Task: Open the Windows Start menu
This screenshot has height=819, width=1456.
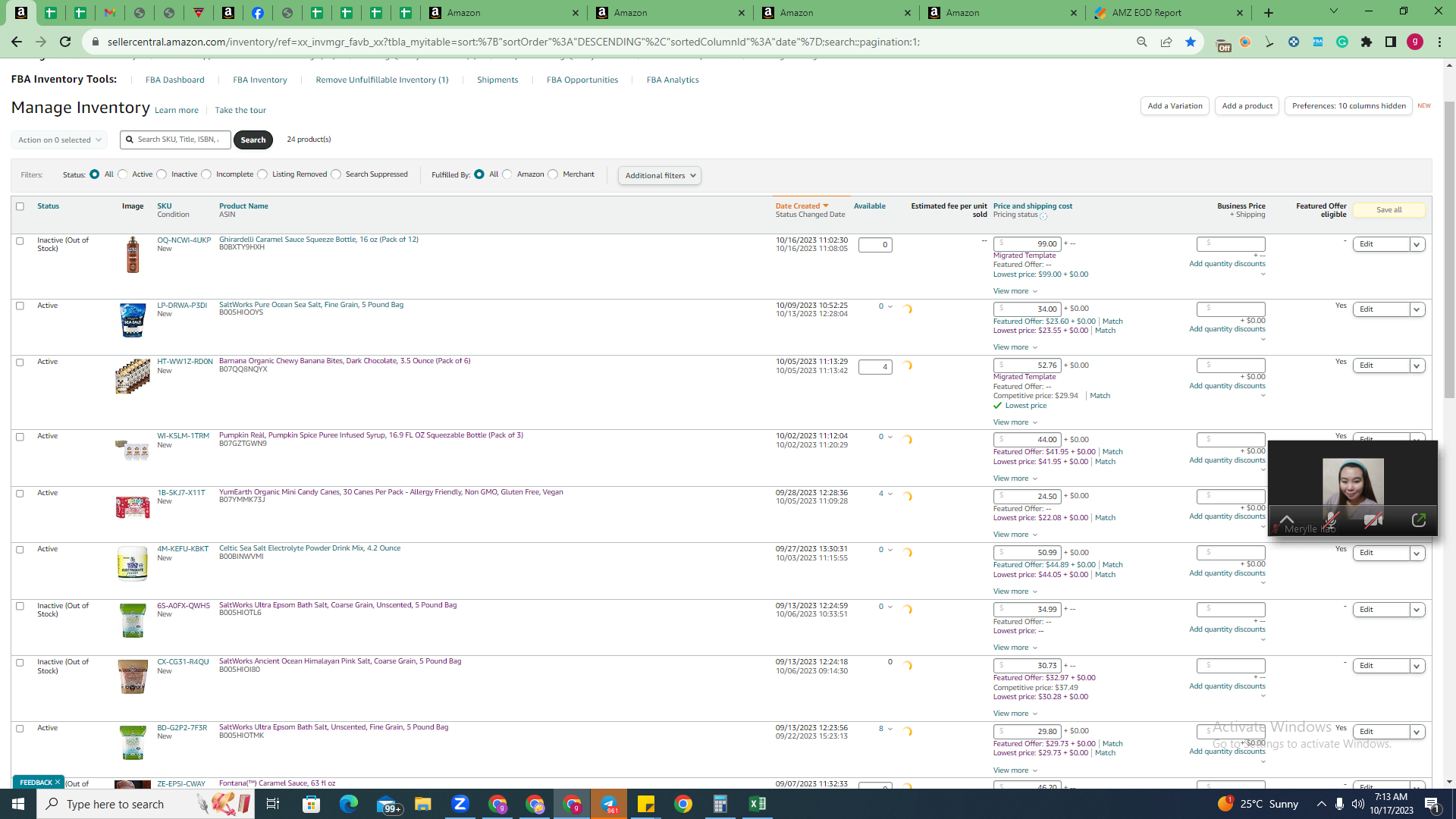Action: point(18,804)
